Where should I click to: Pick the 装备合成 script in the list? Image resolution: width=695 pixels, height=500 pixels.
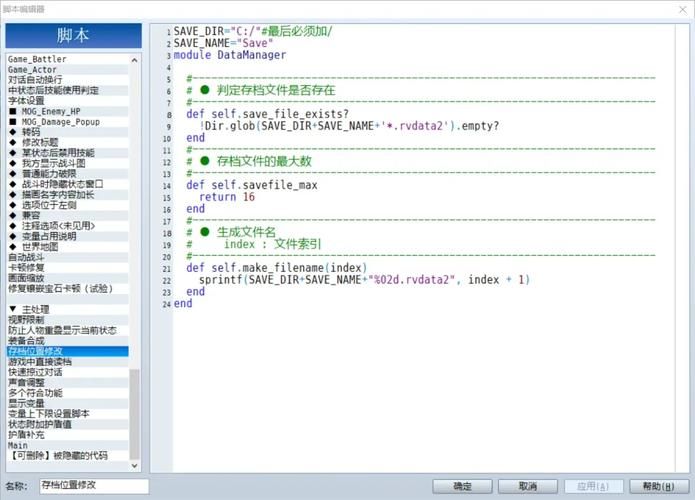point(28,340)
